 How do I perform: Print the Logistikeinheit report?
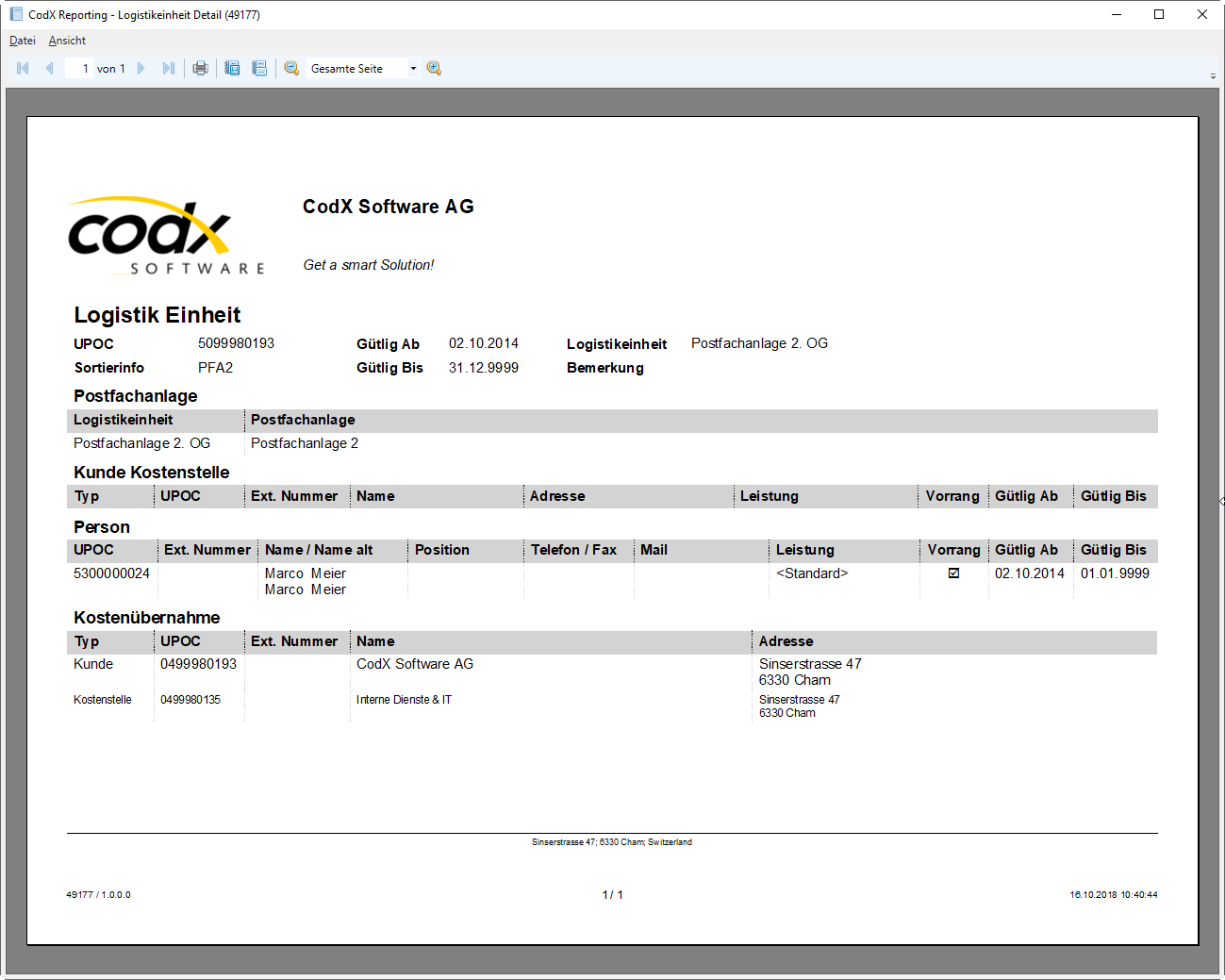coord(200,67)
